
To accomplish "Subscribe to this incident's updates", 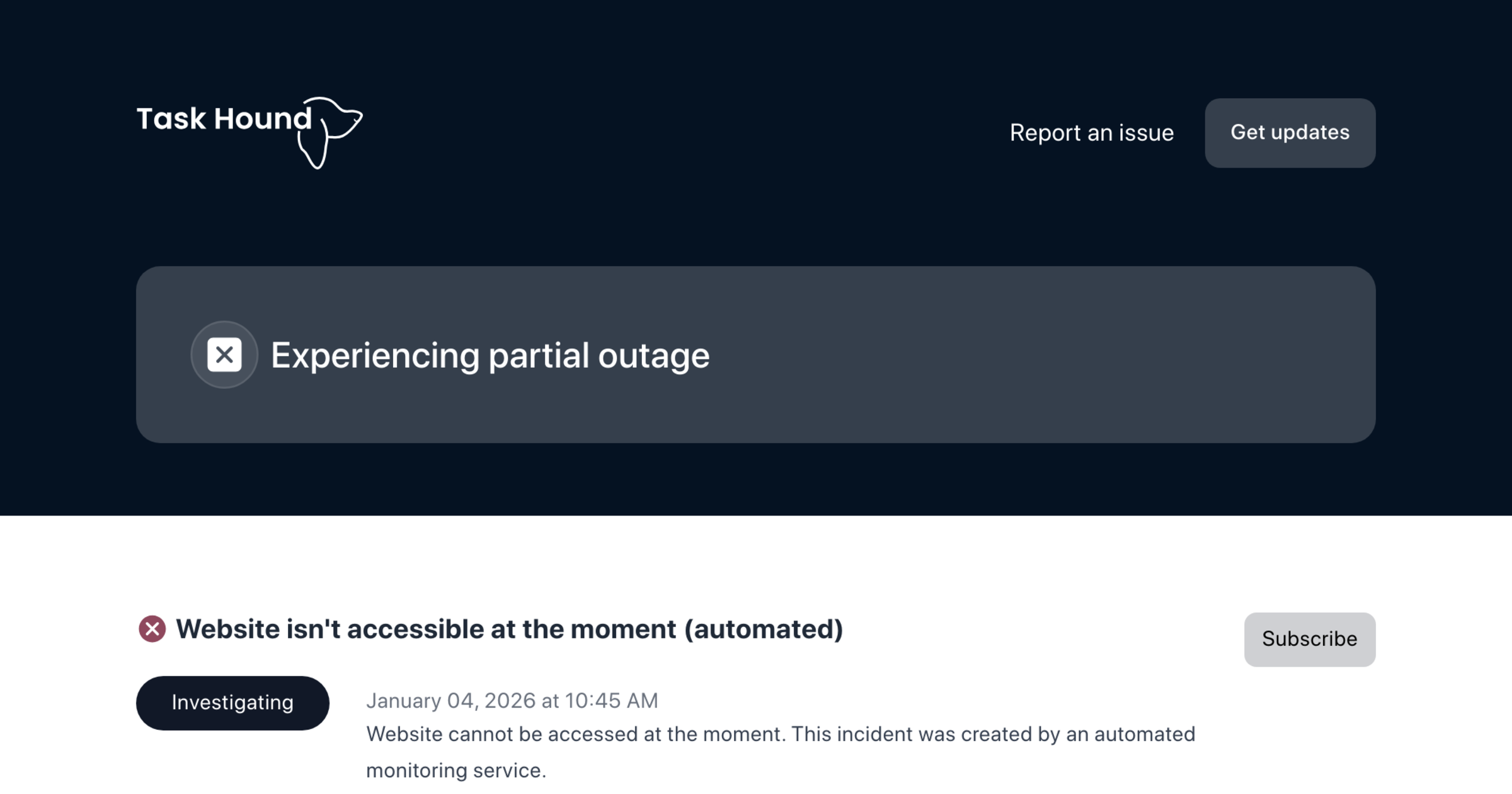I will point(1309,639).
